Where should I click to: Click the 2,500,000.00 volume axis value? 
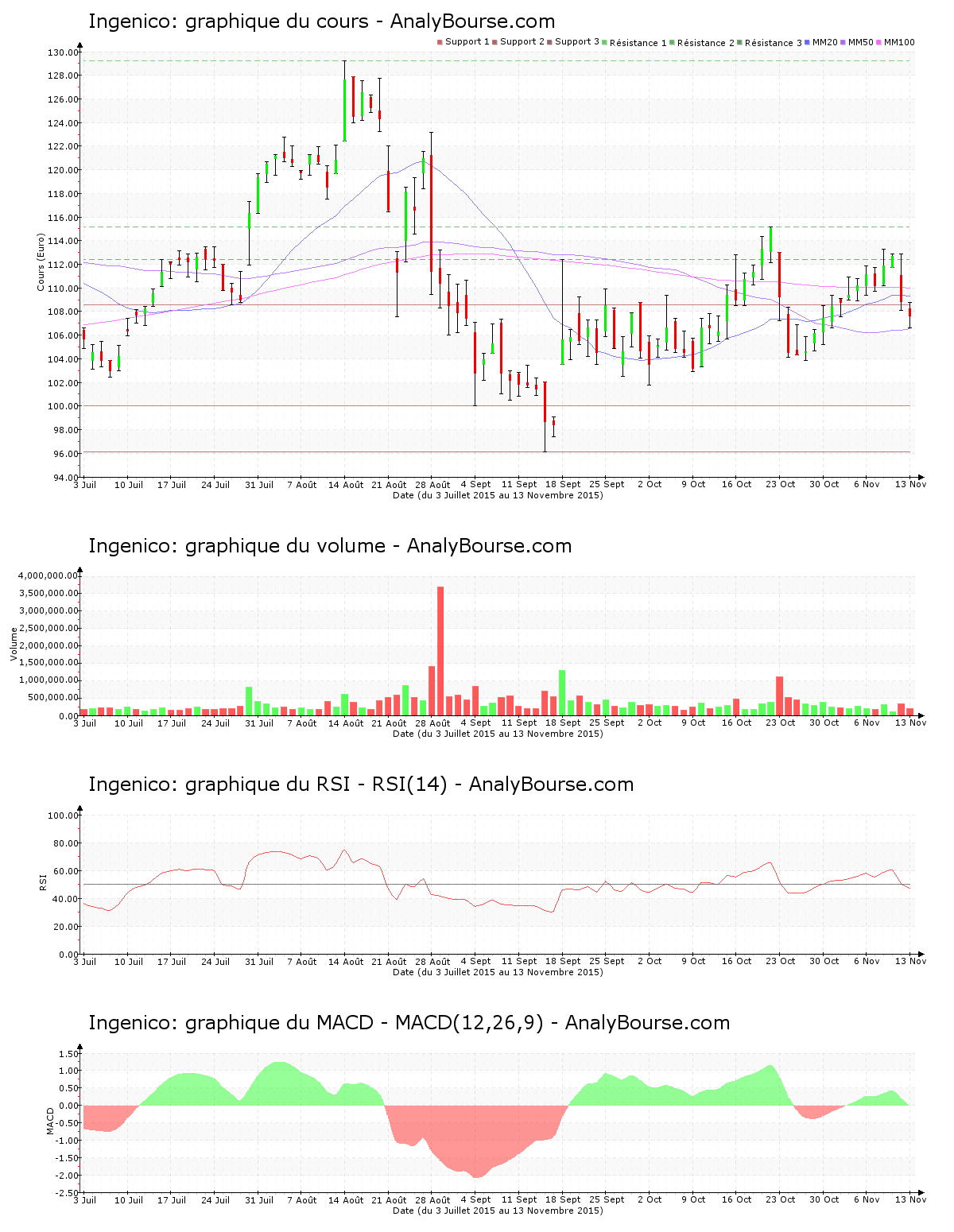[x=48, y=628]
